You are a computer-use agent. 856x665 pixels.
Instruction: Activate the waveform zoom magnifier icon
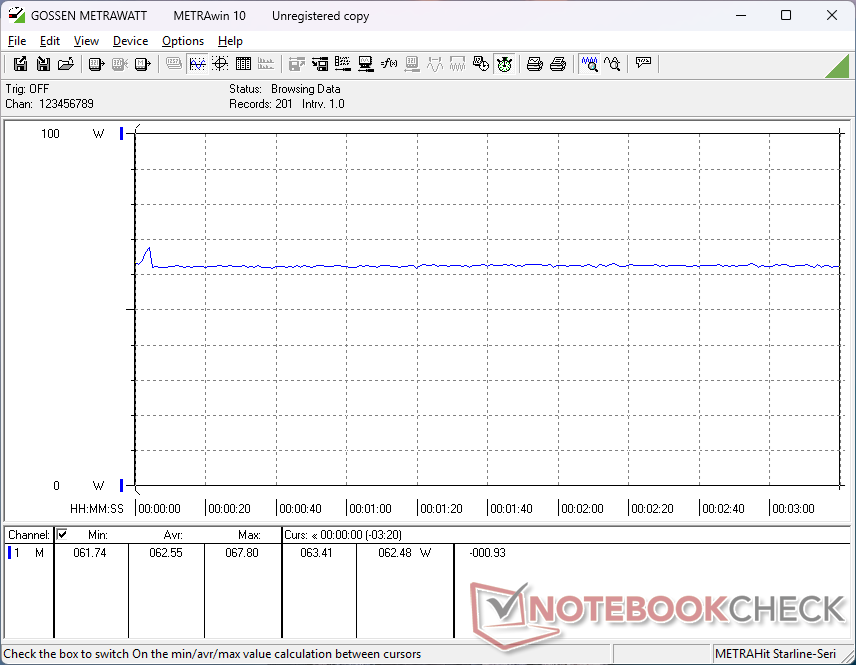[590, 64]
